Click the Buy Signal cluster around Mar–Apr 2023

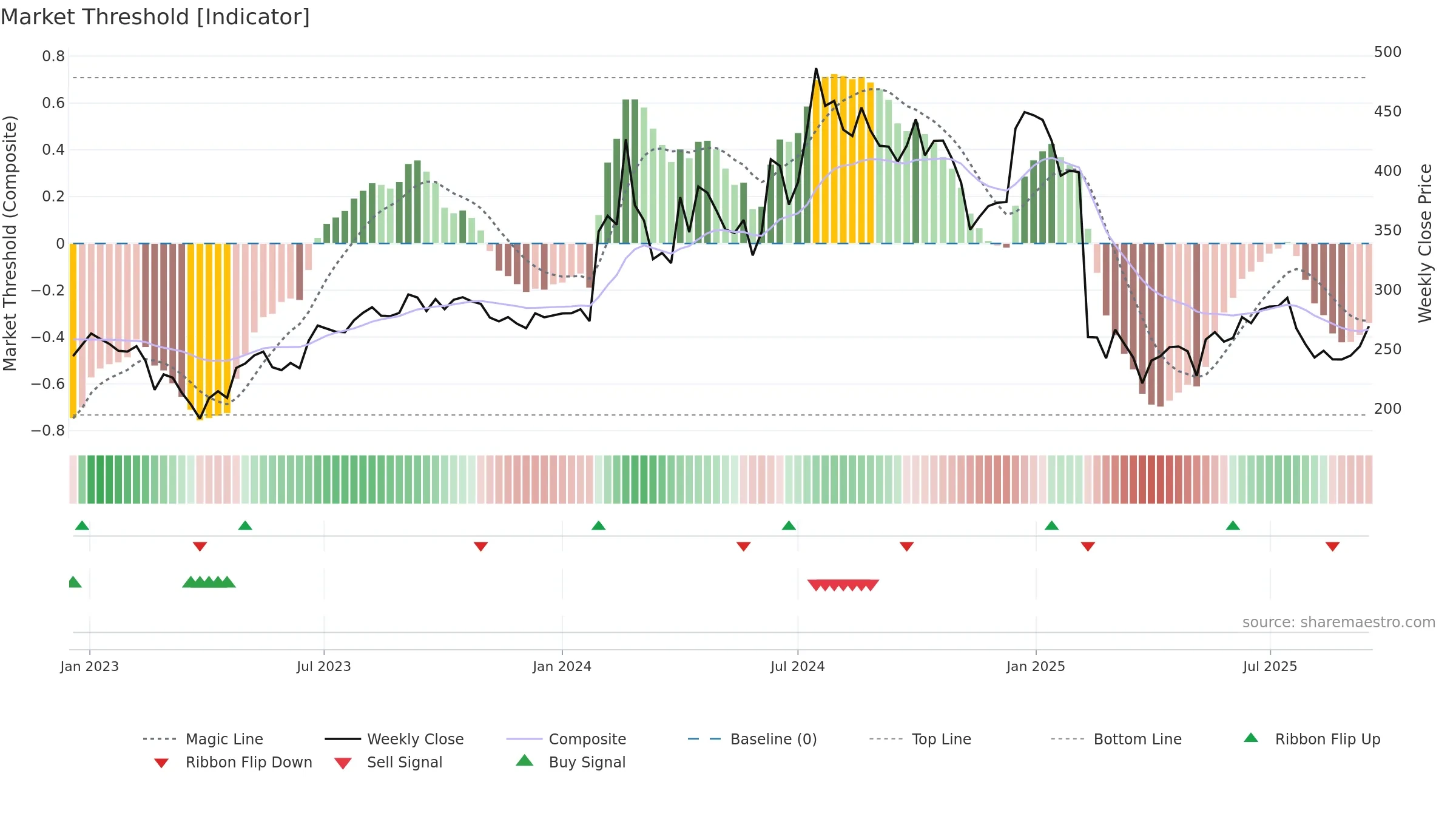tap(209, 582)
